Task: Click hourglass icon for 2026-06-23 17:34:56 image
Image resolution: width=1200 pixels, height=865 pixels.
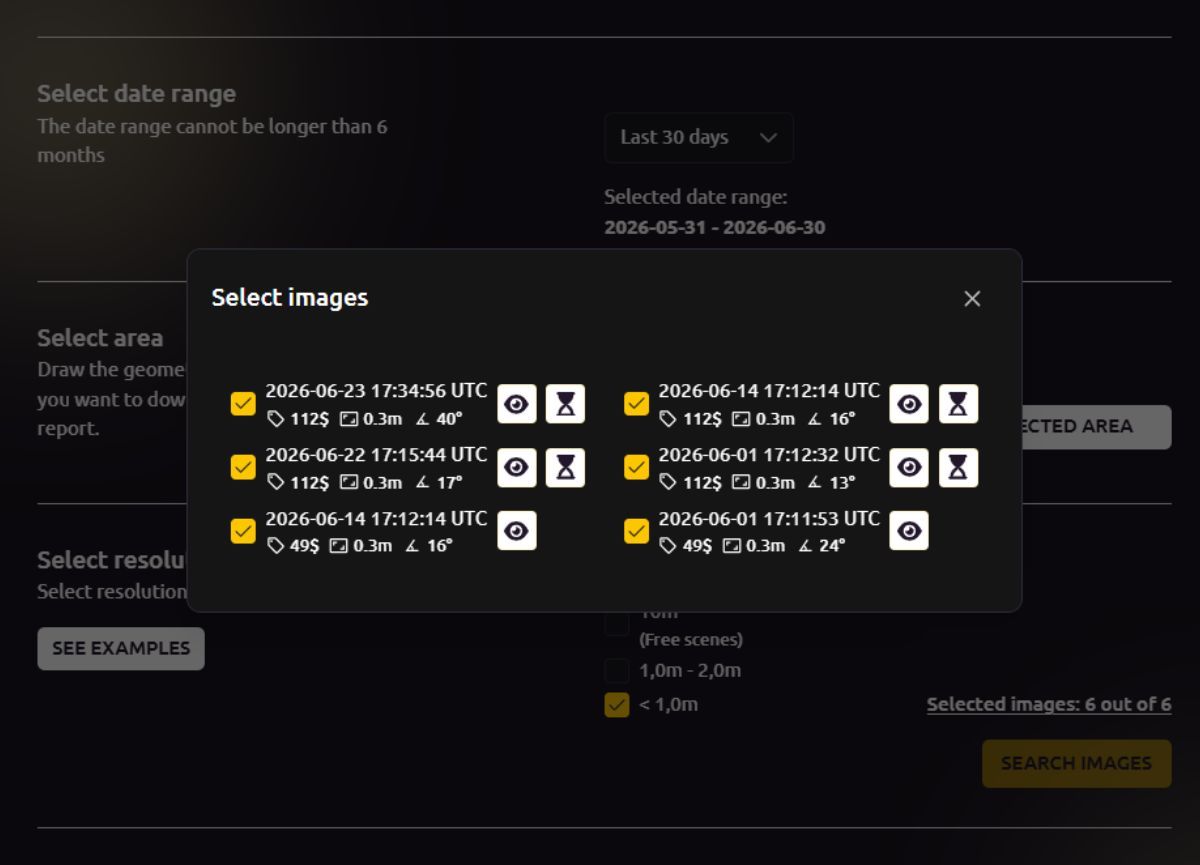Action: pos(566,404)
